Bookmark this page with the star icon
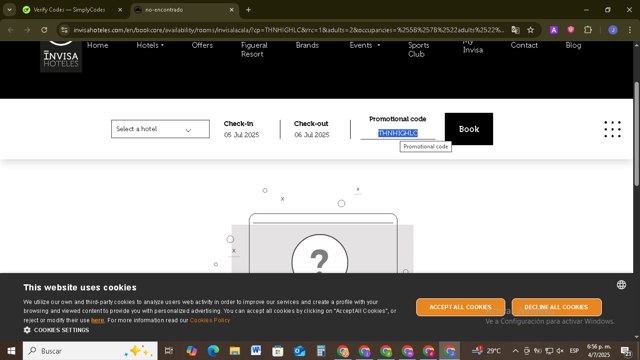Image resolution: width=640 pixels, height=360 pixels. click(530, 30)
